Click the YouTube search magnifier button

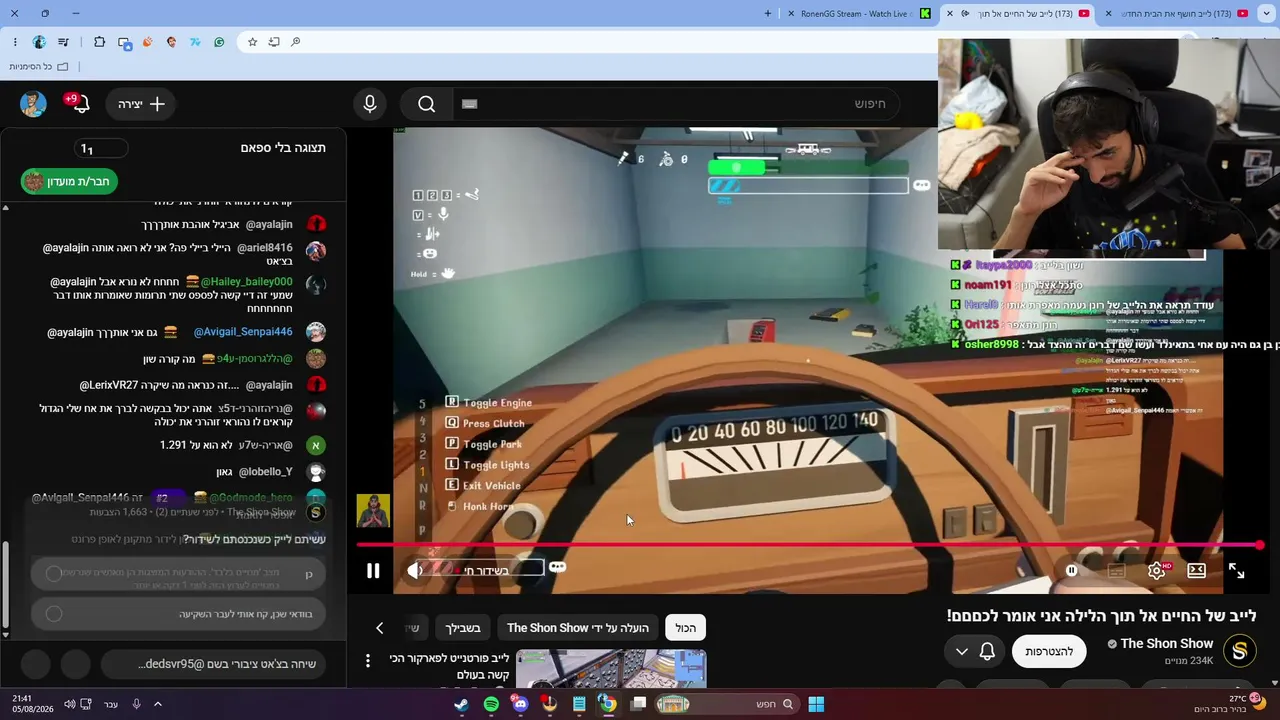pos(427,104)
